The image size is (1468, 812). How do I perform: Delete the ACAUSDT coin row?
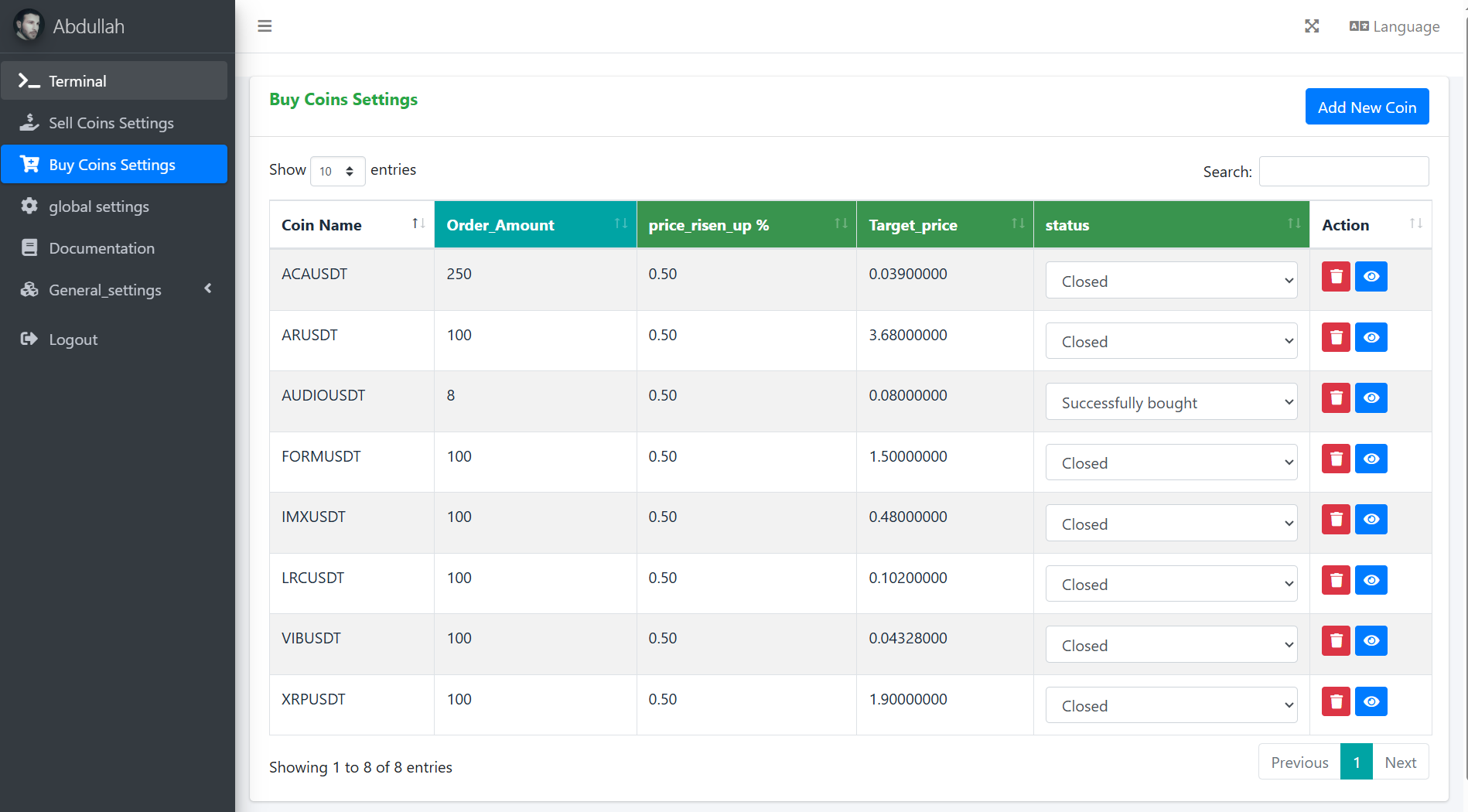coord(1336,277)
